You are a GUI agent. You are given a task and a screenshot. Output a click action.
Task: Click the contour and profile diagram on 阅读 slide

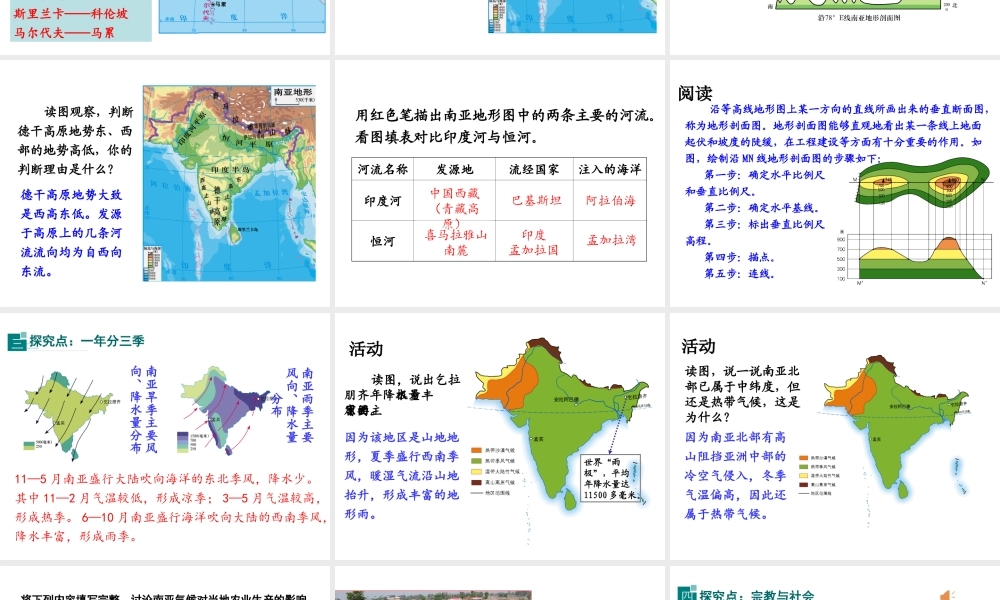click(x=915, y=219)
